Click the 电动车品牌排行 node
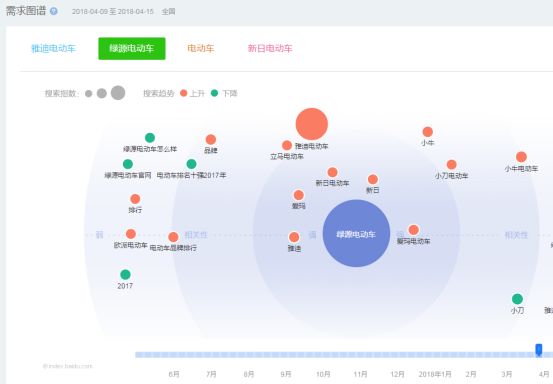Screen dimensions: 553x384 (173, 237)
